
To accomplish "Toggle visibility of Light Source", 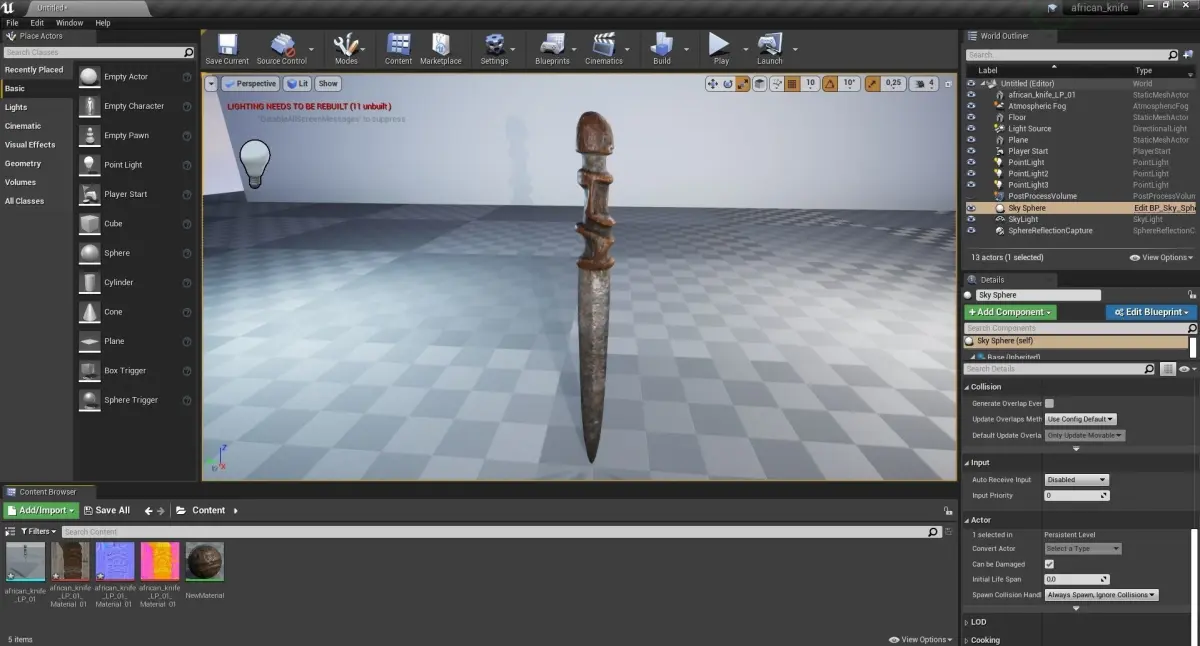I will 971,128.
